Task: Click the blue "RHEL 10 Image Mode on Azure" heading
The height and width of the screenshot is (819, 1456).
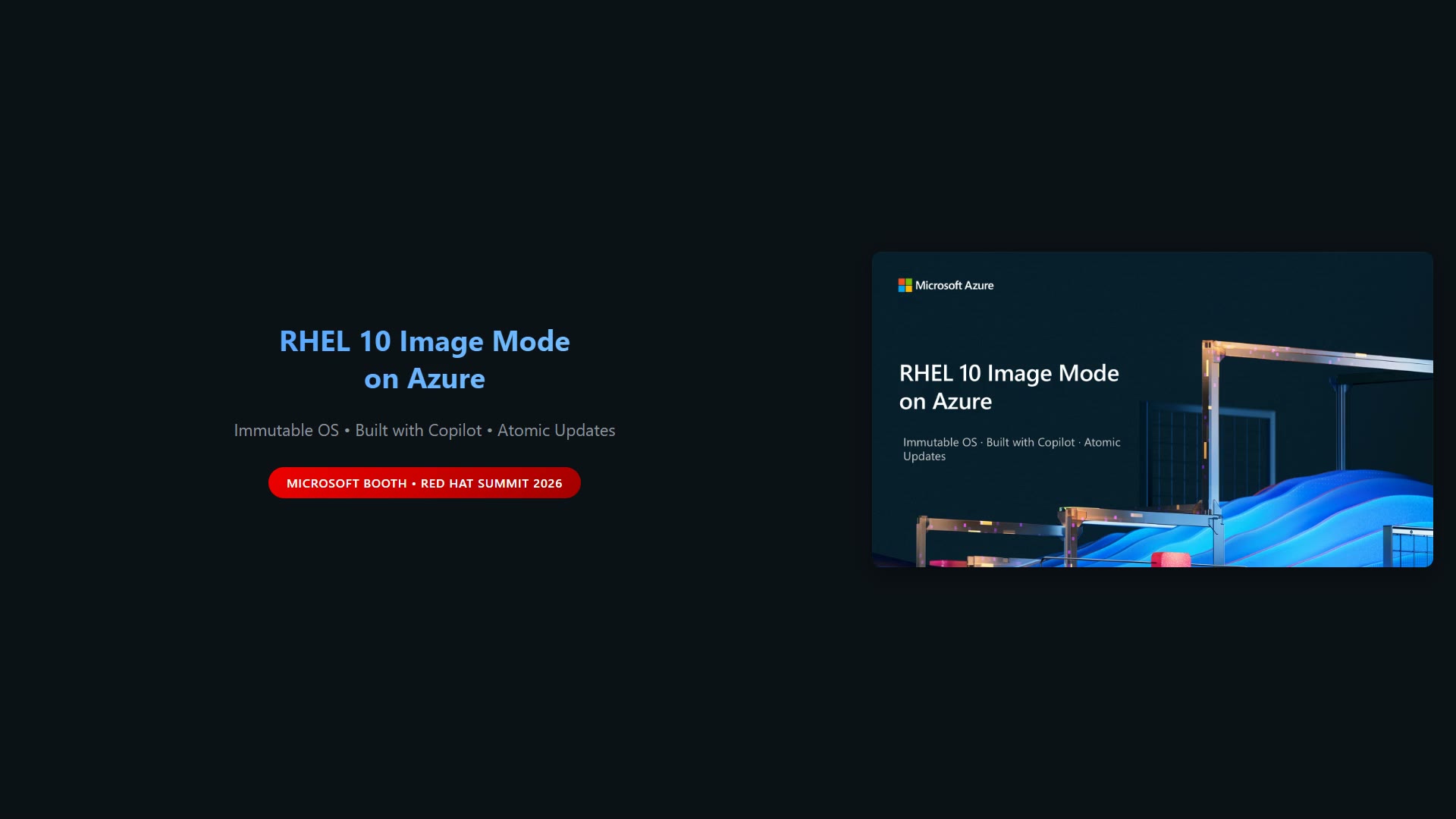Action: point(425,359)
